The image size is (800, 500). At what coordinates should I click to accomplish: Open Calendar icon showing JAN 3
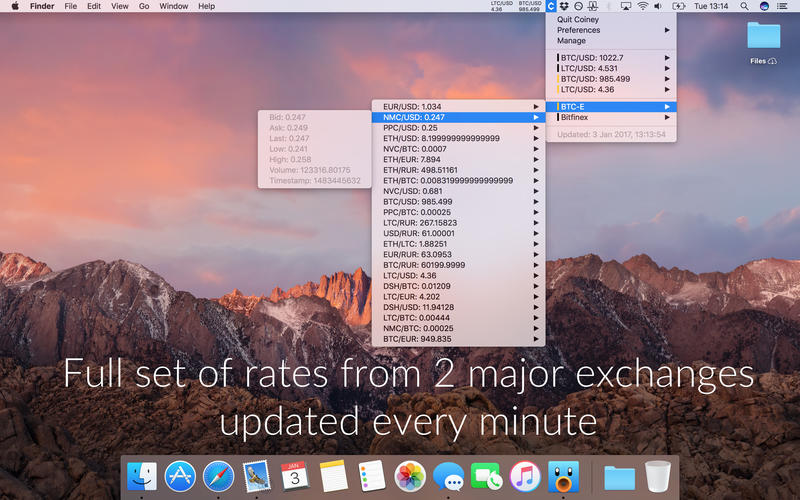(295, 476)
